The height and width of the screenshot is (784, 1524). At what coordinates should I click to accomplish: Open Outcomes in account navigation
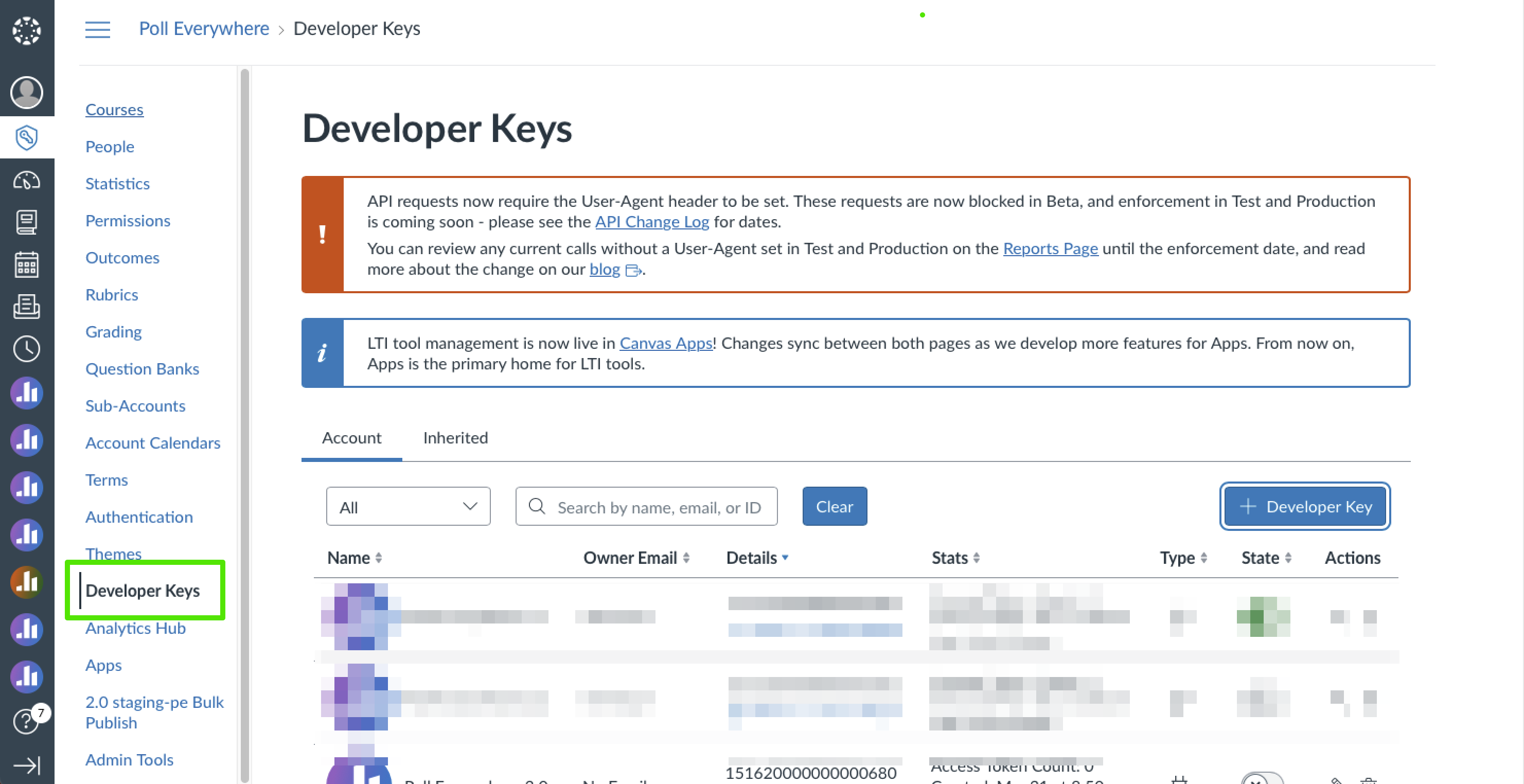click(x=122, y=258)
